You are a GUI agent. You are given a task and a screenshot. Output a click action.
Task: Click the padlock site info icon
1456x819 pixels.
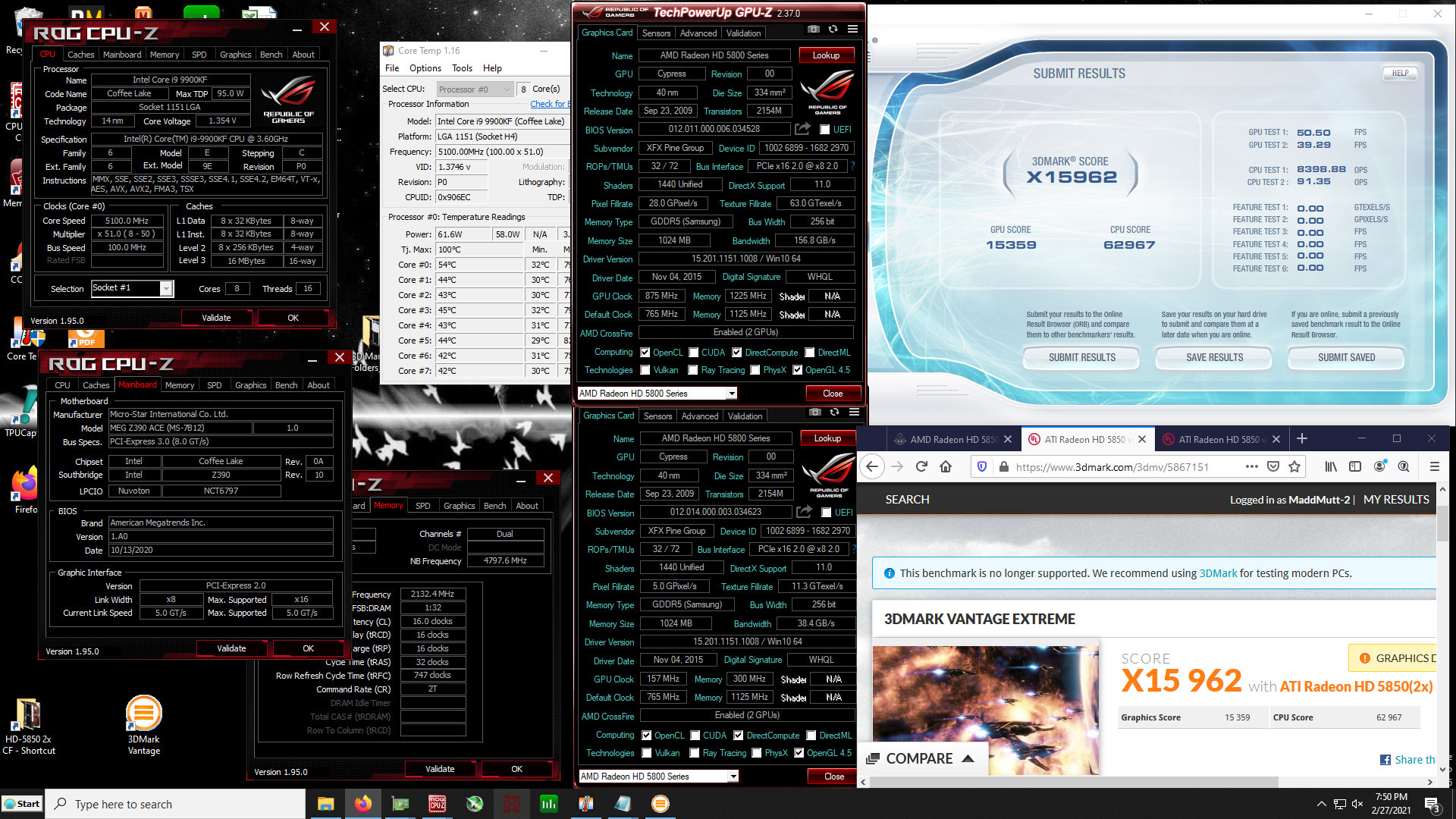pyautogui.click(x=1003, y=467)
